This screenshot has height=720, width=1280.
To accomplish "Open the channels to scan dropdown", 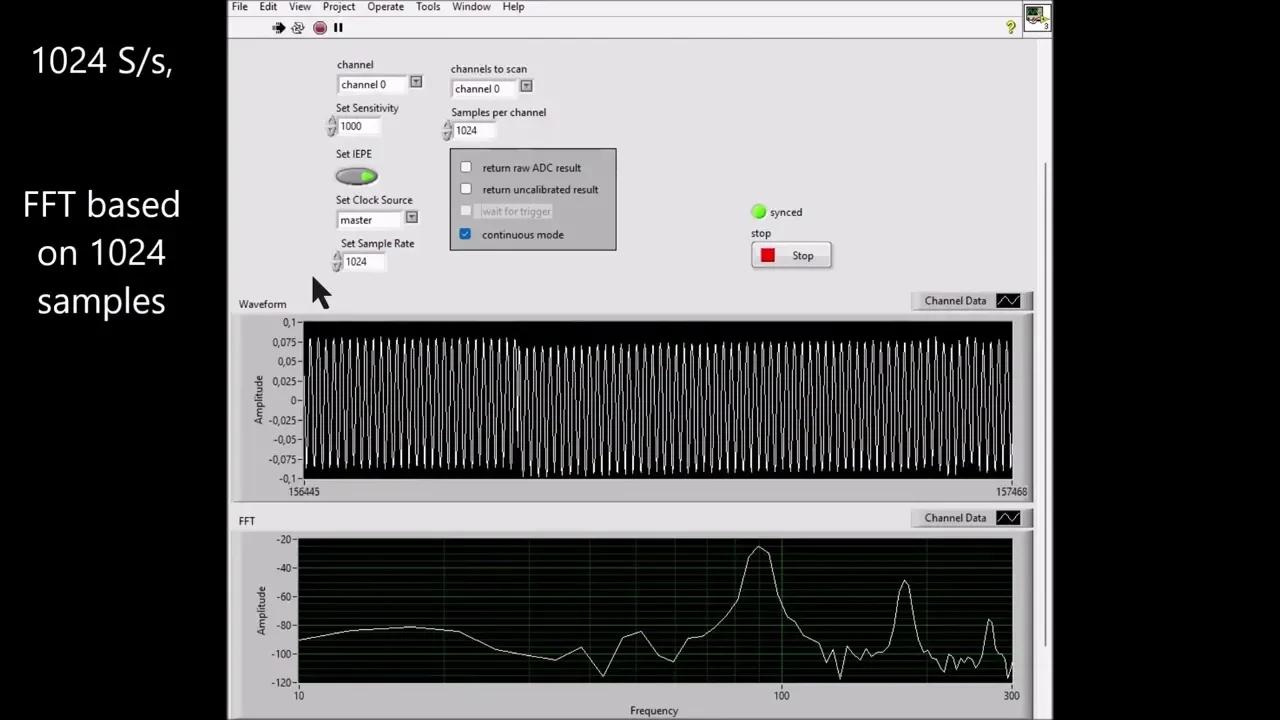I will pos(525,88).
